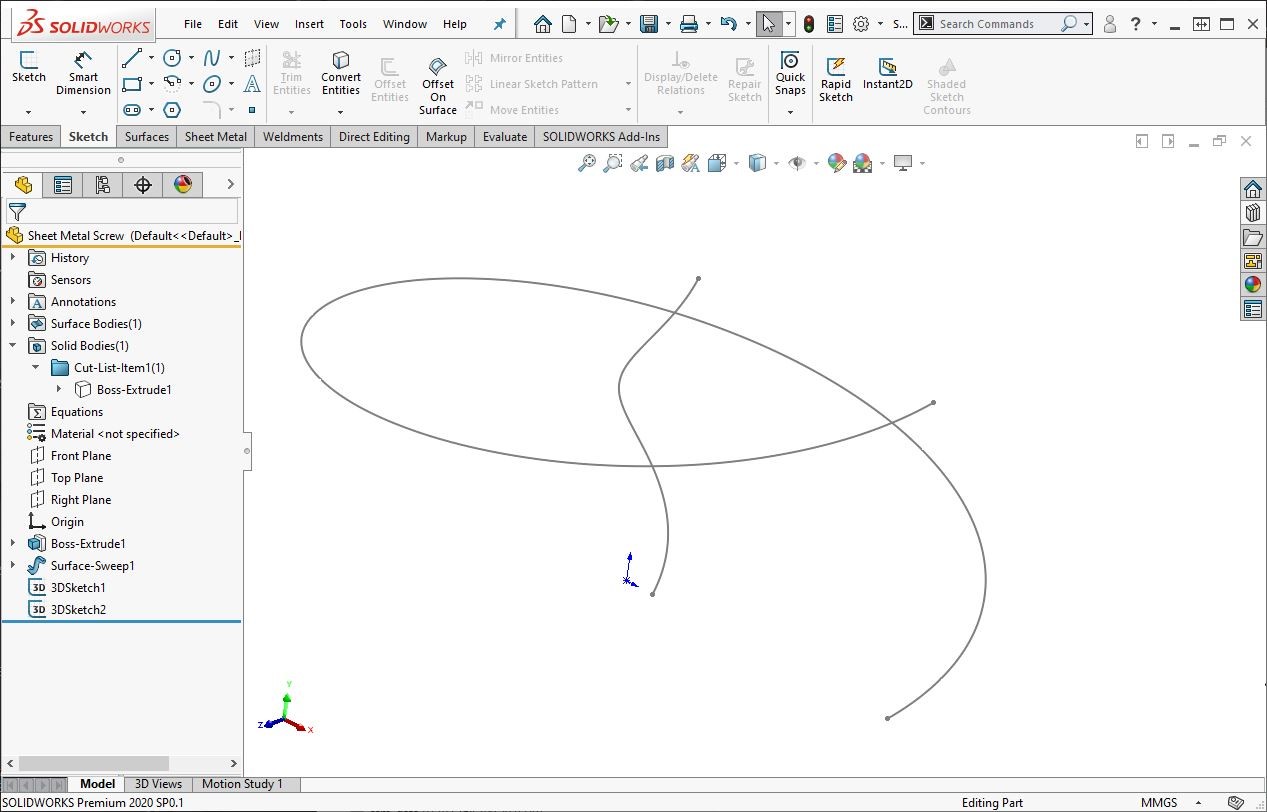Click the Search Commands input field

tap(995, 24)
